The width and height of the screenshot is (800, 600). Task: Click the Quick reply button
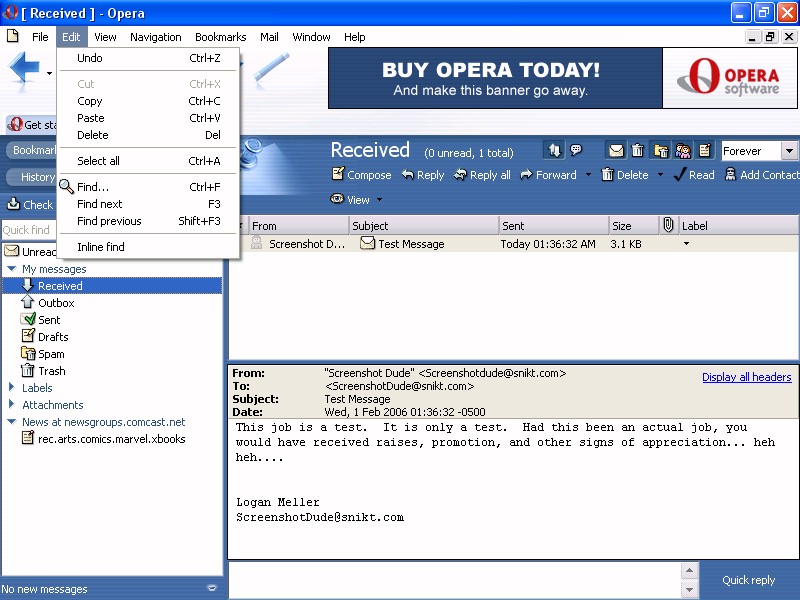(748, 580)
